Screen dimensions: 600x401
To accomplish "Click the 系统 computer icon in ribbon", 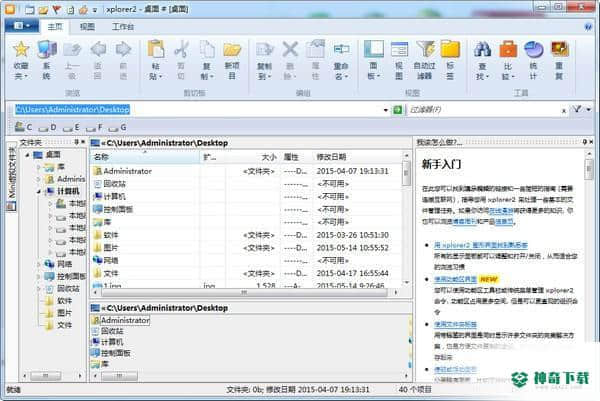I will pyautogui.click(x=47, y=60).
